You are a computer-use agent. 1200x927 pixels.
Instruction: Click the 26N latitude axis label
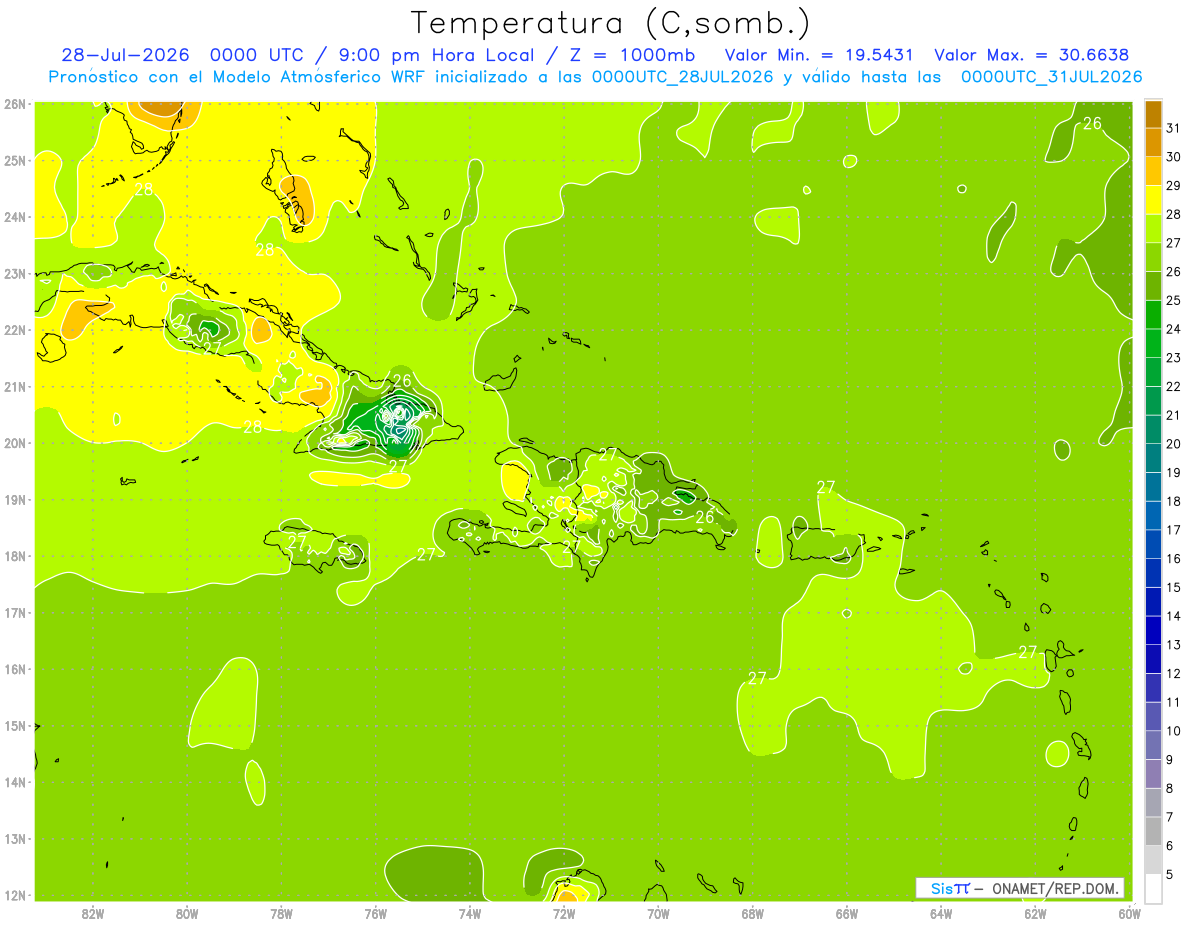pos(15,104)
